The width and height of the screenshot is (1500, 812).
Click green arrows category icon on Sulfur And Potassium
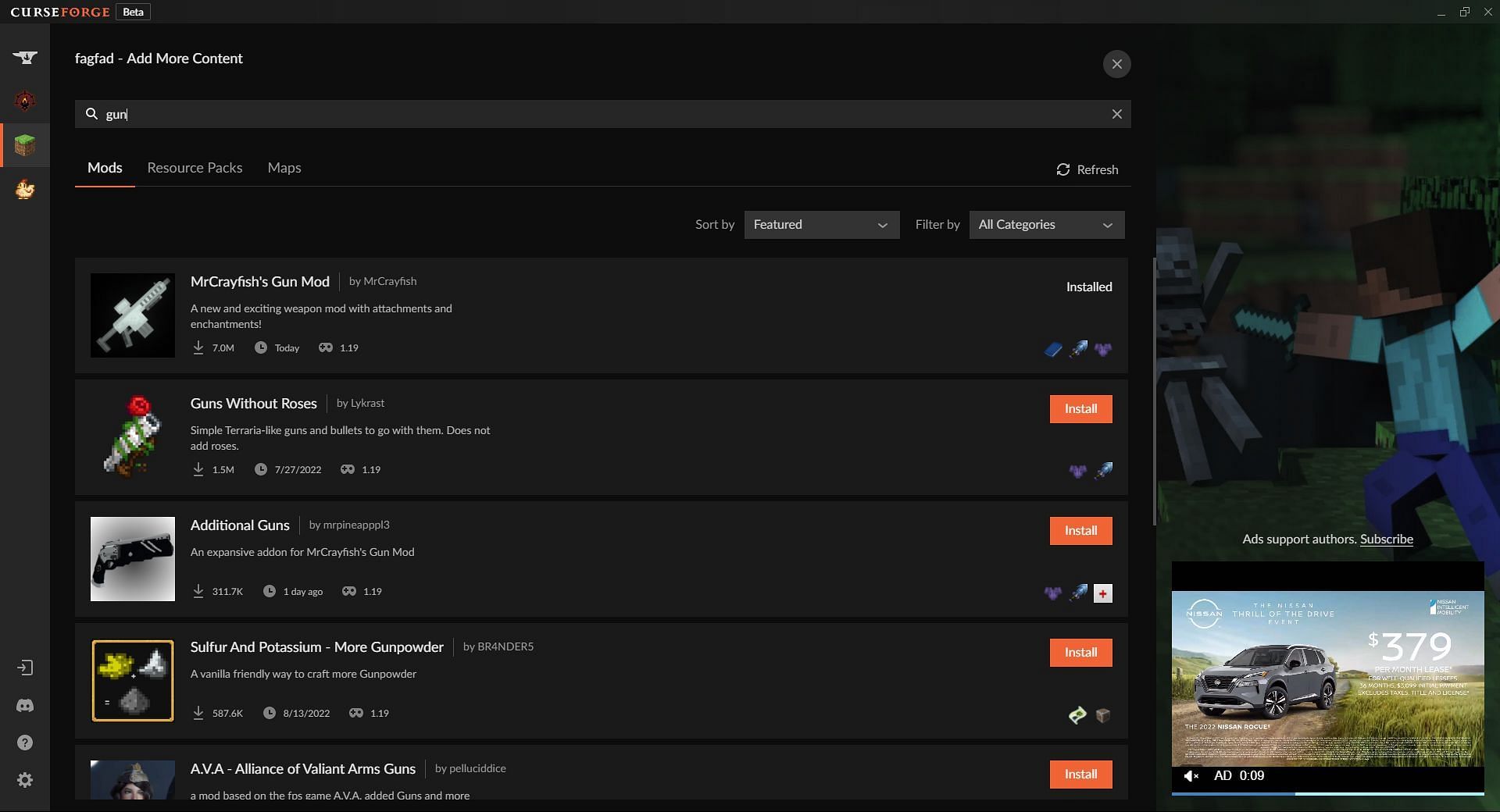[1078, 714]
